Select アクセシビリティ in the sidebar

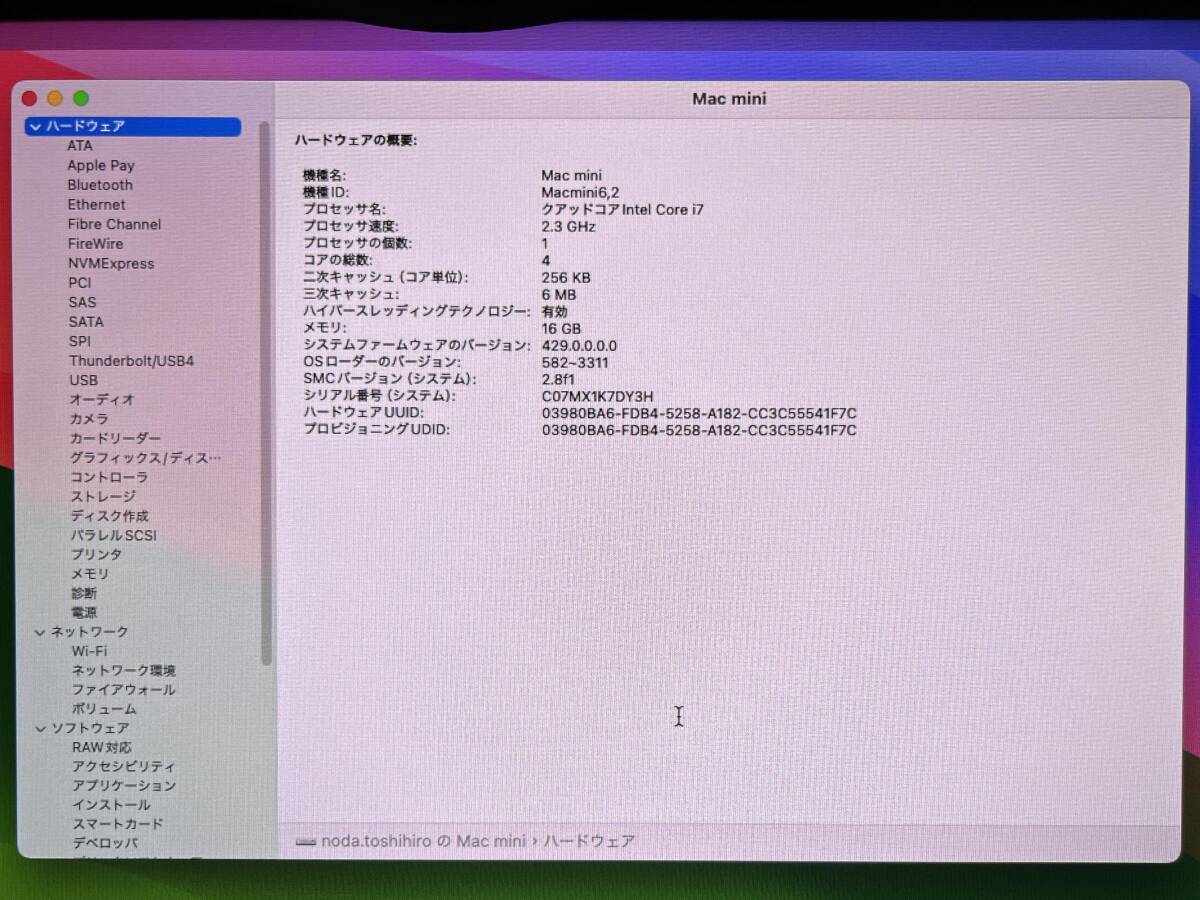pos(124,766)
